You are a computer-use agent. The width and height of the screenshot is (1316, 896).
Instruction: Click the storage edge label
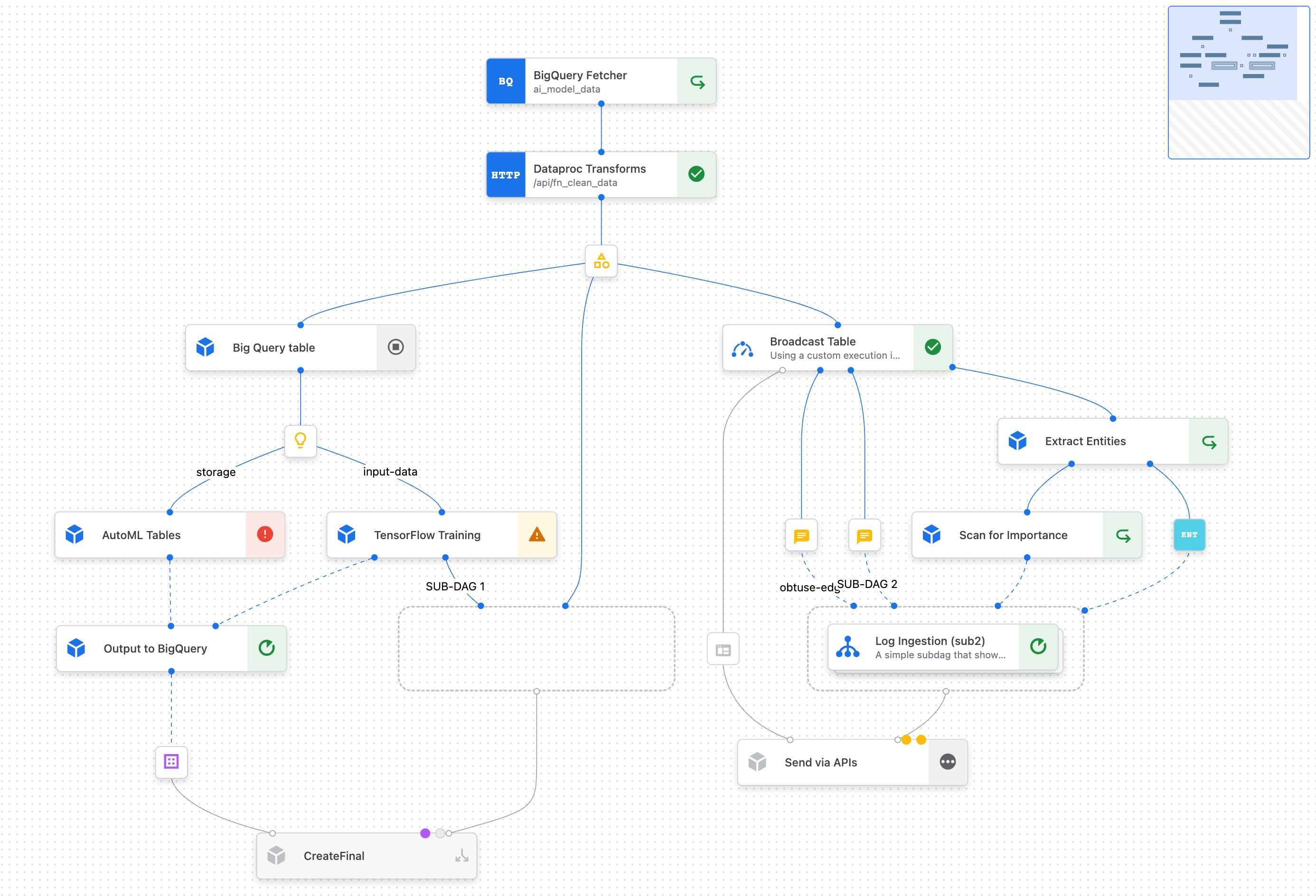point(216,472)
